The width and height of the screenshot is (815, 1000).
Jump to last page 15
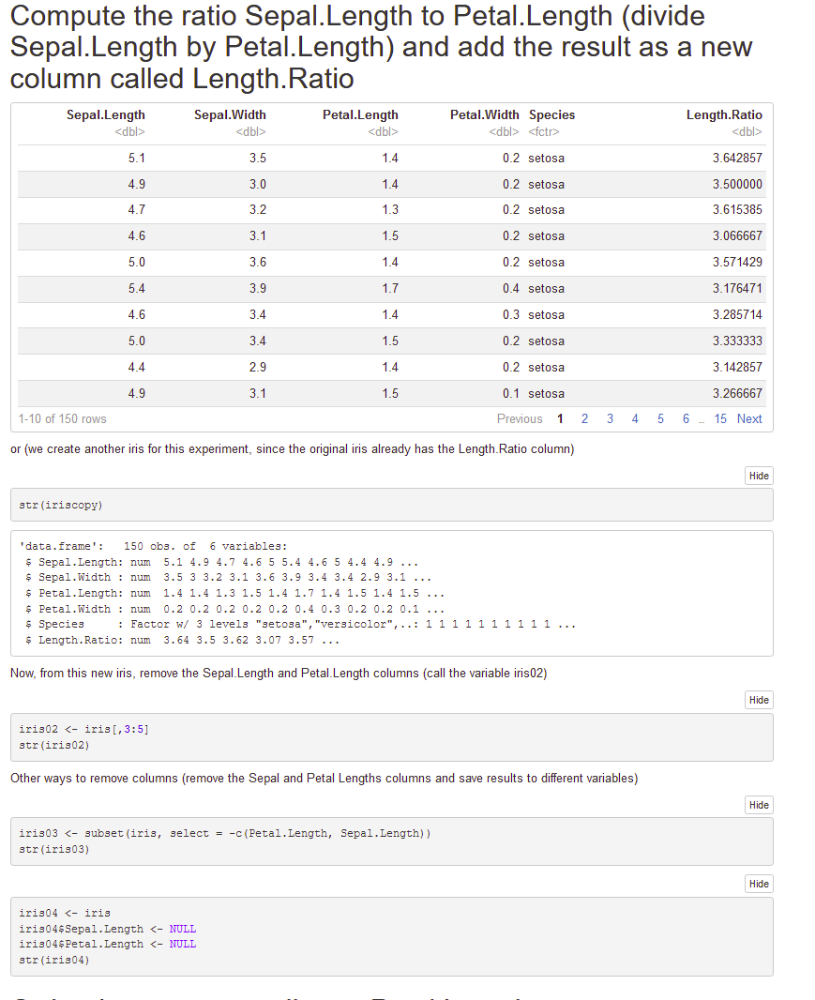[720, 419]
